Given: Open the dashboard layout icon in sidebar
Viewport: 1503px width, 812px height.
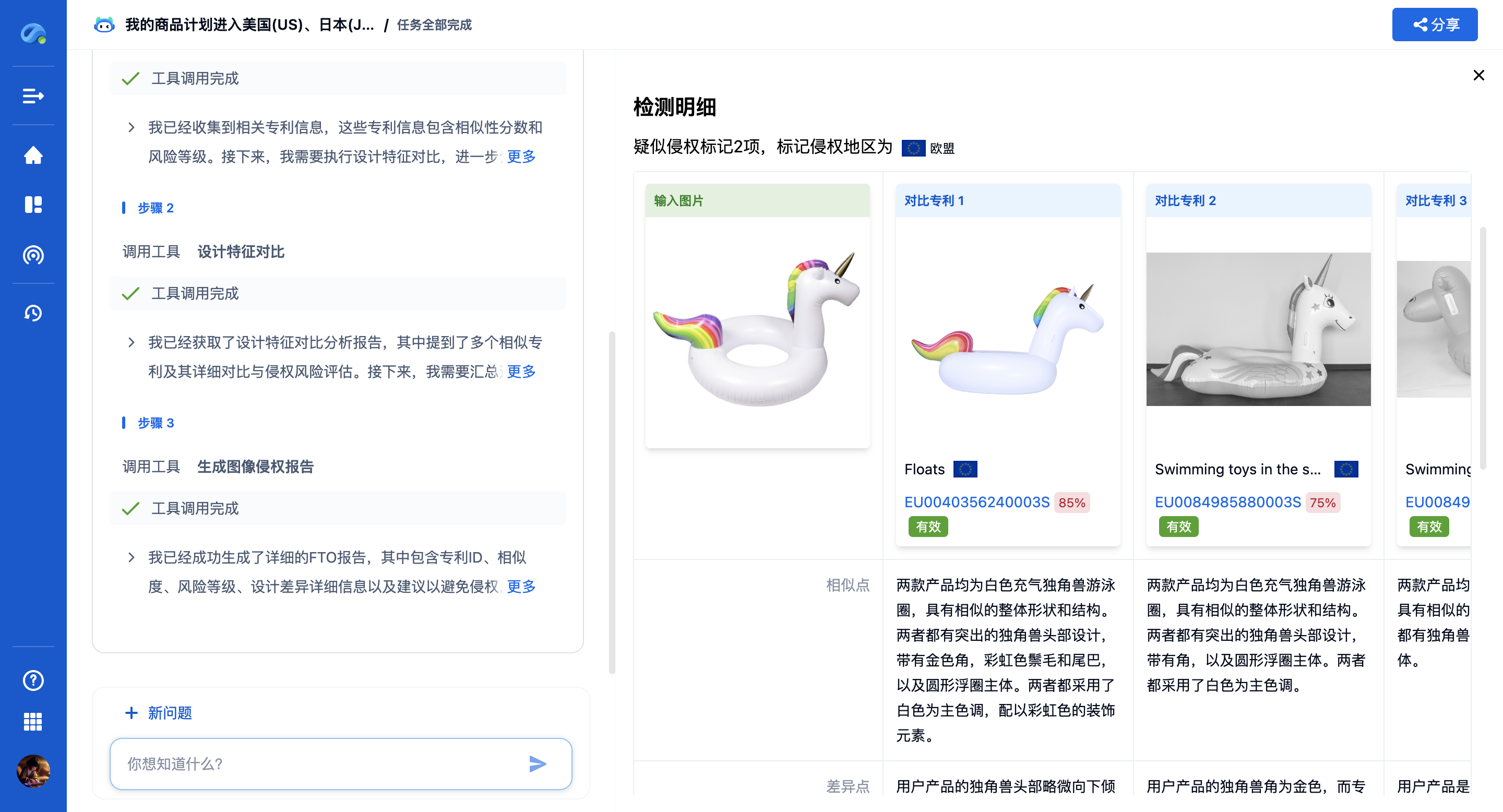Looking at the screenshot, I should (x=33, y=205).
